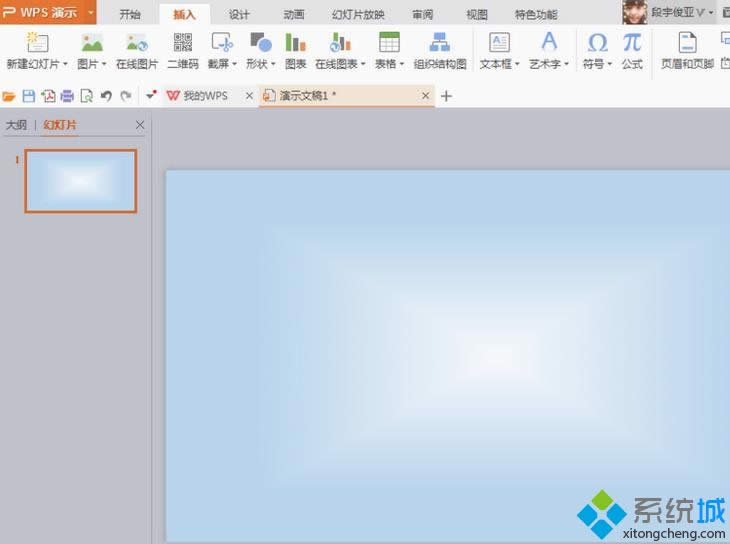Screen dimensions: 730x544
Task: Switch to the 我的WPS document tab
Action: tap(205, 96)
